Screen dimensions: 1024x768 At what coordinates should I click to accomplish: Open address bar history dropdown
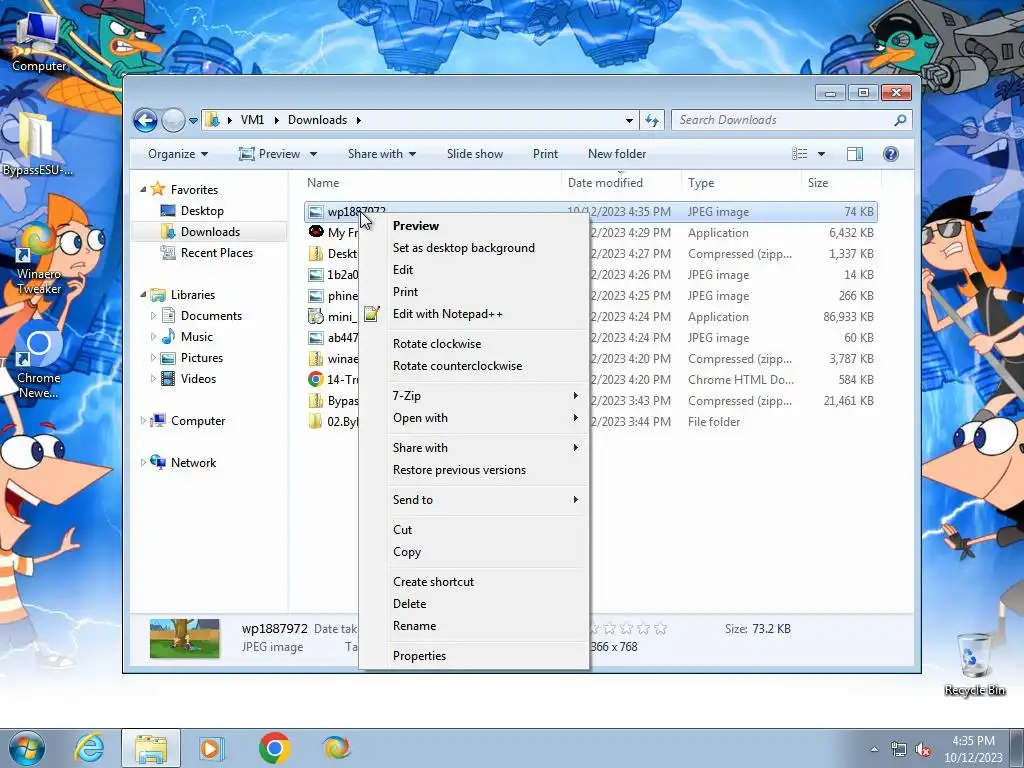[x=630, y=121]
